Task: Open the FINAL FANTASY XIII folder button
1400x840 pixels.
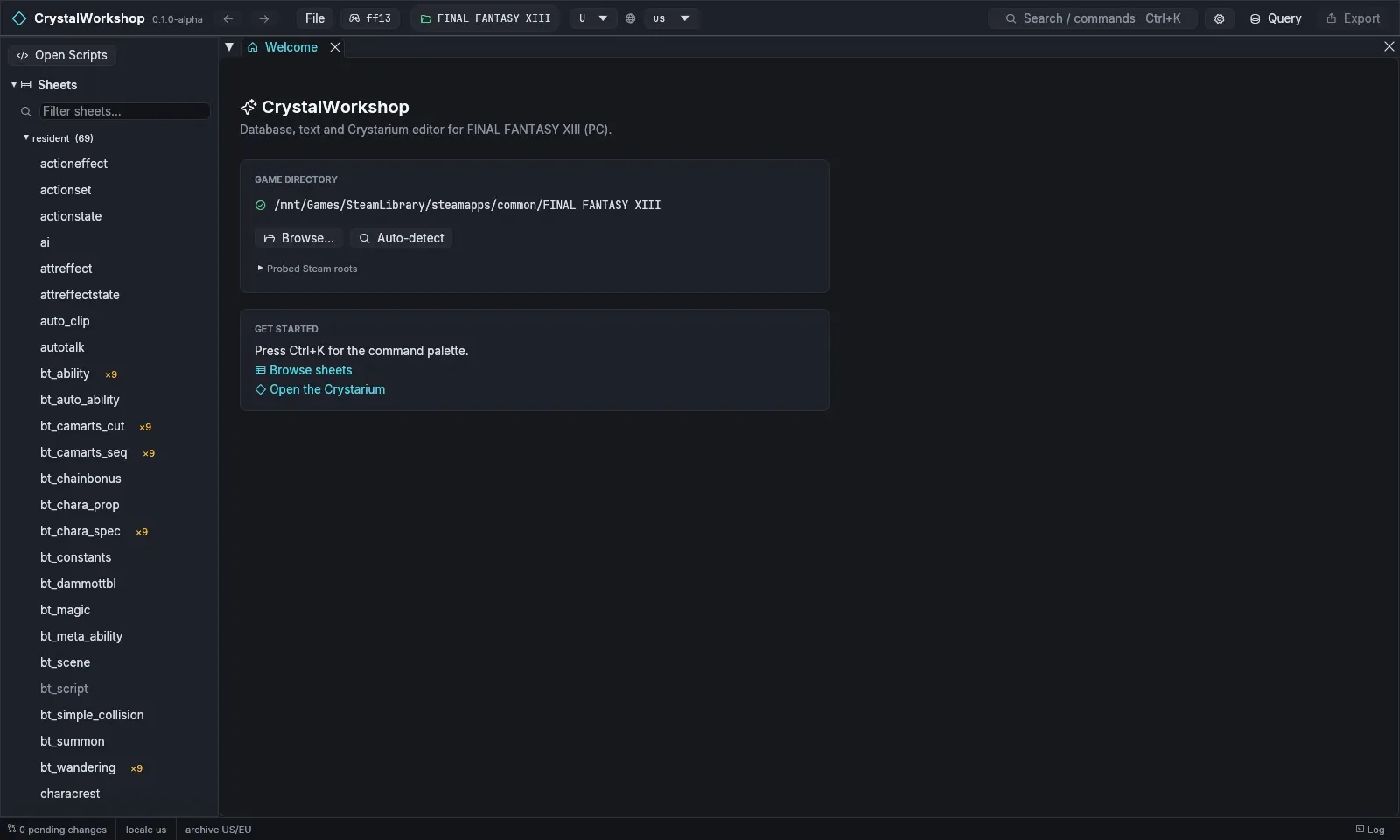Action: pos(486,18)
